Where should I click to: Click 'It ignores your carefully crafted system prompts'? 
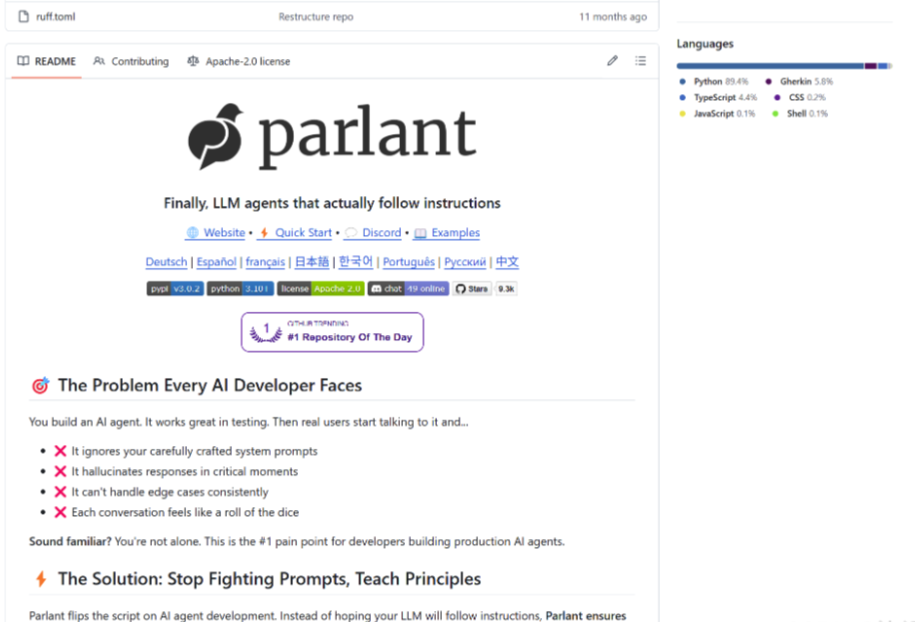coord(194,451)
